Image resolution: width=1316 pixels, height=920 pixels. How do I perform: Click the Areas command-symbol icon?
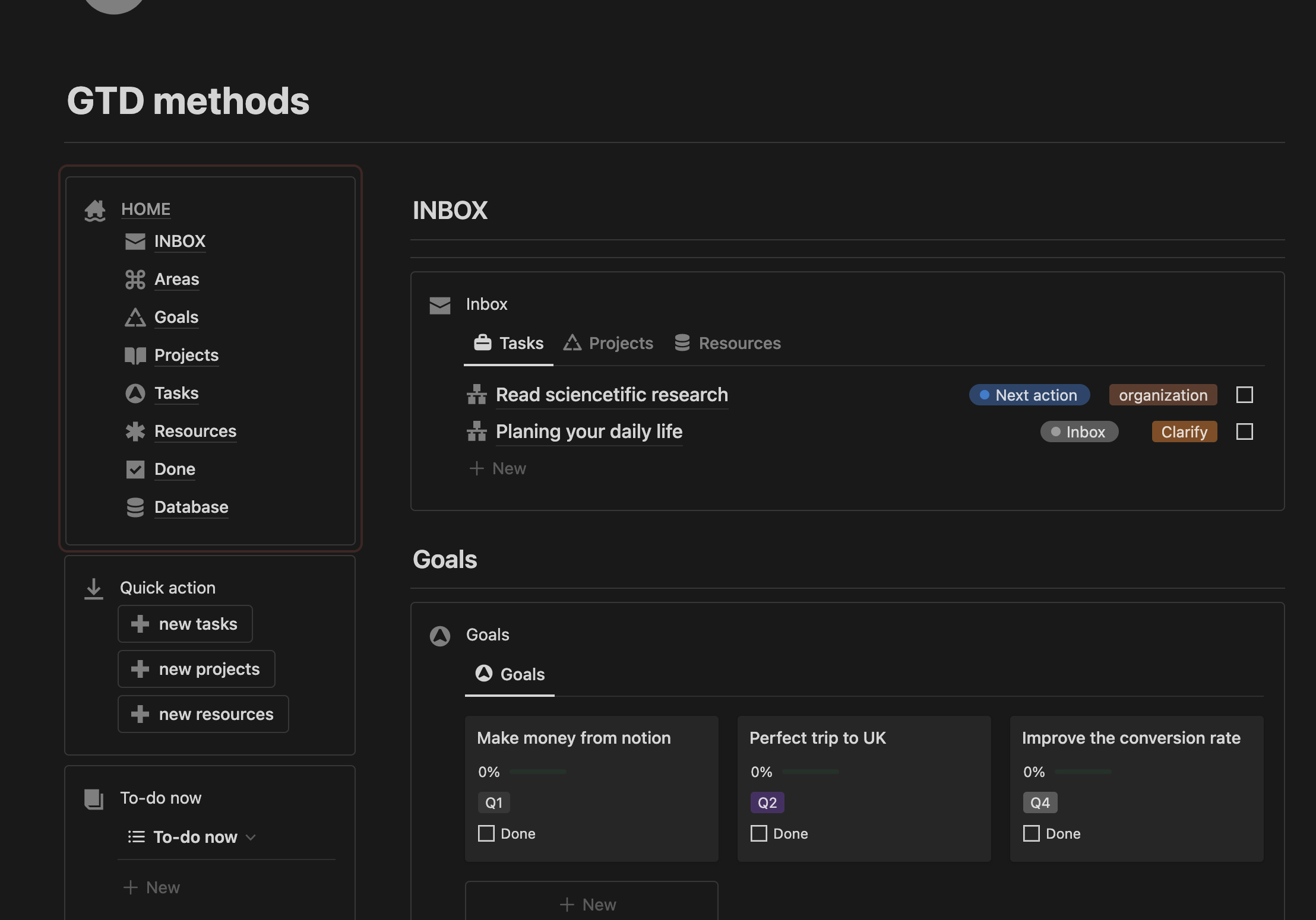pyautogui.click(x=135, y=280)
